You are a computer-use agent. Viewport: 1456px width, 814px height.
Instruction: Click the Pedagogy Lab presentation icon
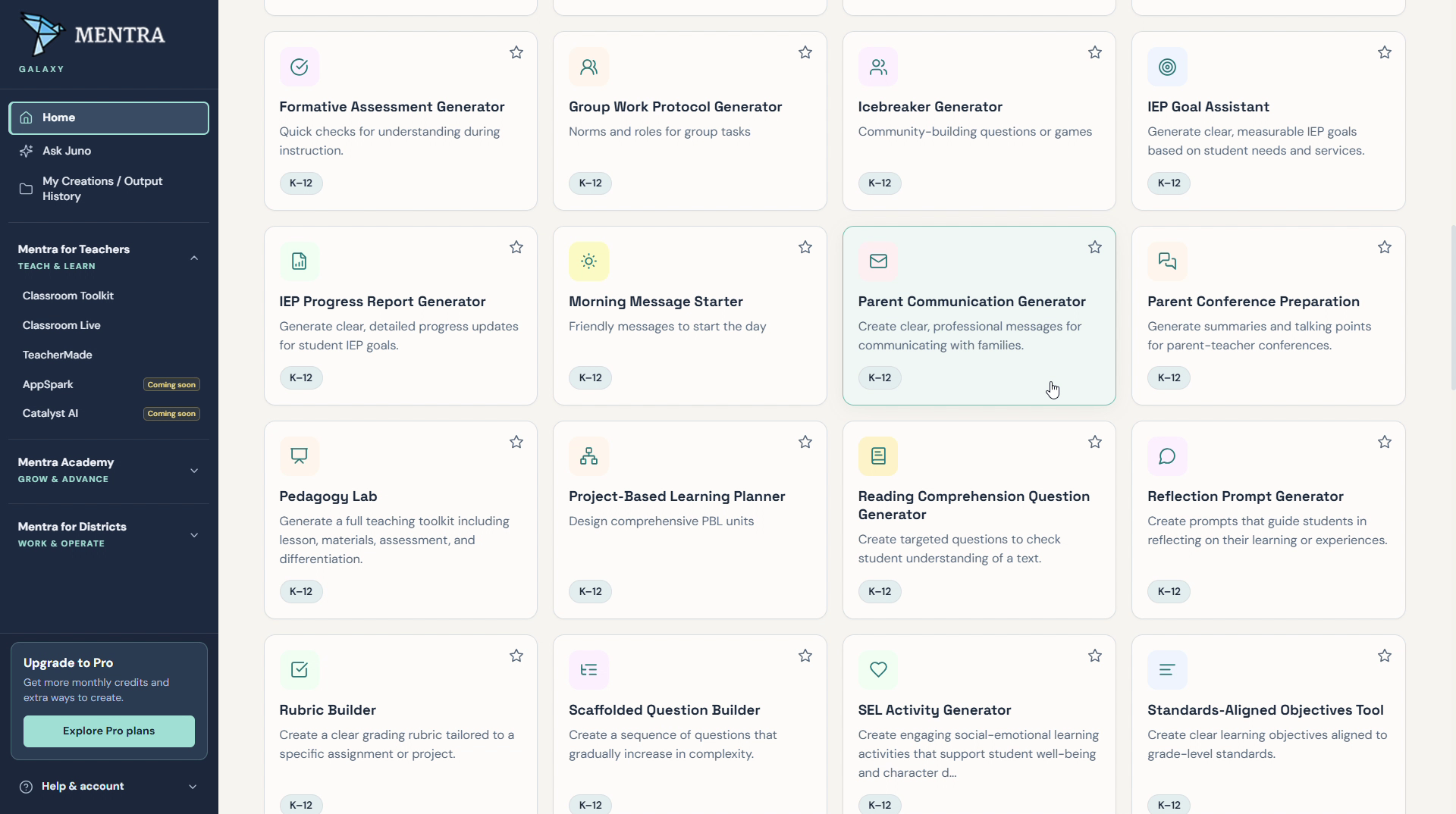(300, 456)
